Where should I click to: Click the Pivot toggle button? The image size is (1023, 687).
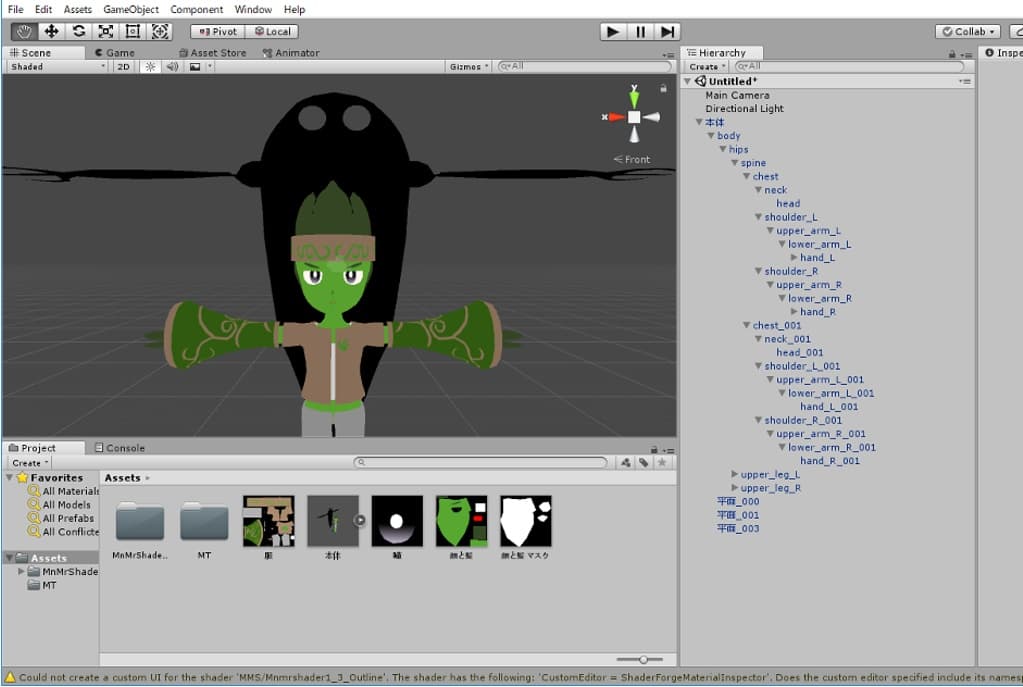pyautogui.click(x=216, y=32)
